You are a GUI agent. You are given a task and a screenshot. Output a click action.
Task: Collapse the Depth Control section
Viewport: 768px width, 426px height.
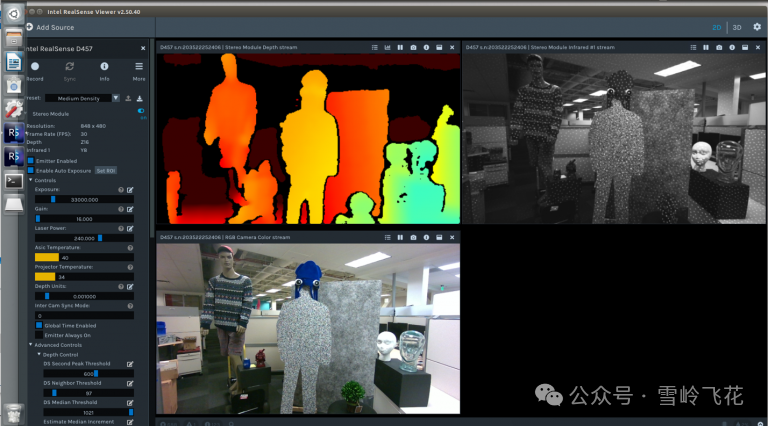point(39,354)
